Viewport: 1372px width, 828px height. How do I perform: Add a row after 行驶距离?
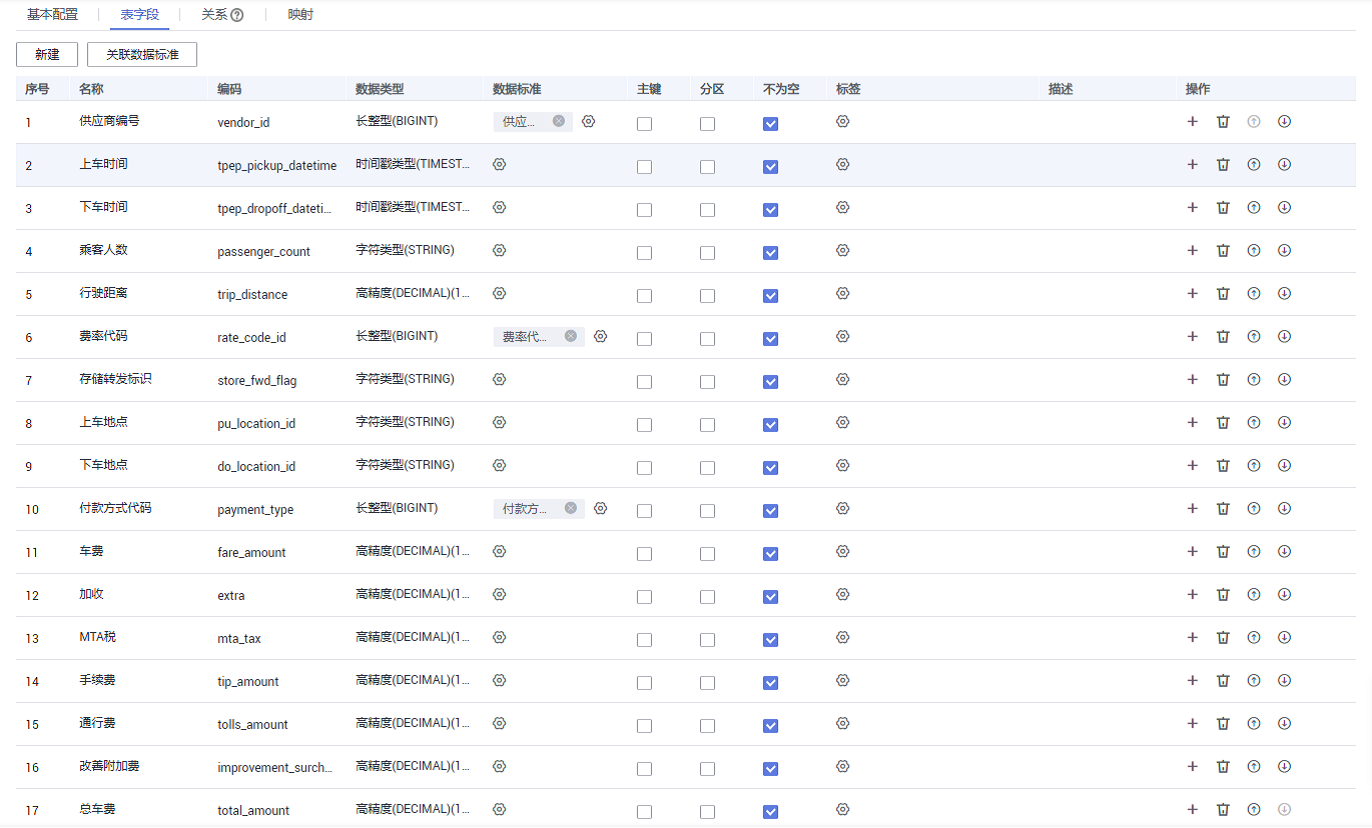1192,294
